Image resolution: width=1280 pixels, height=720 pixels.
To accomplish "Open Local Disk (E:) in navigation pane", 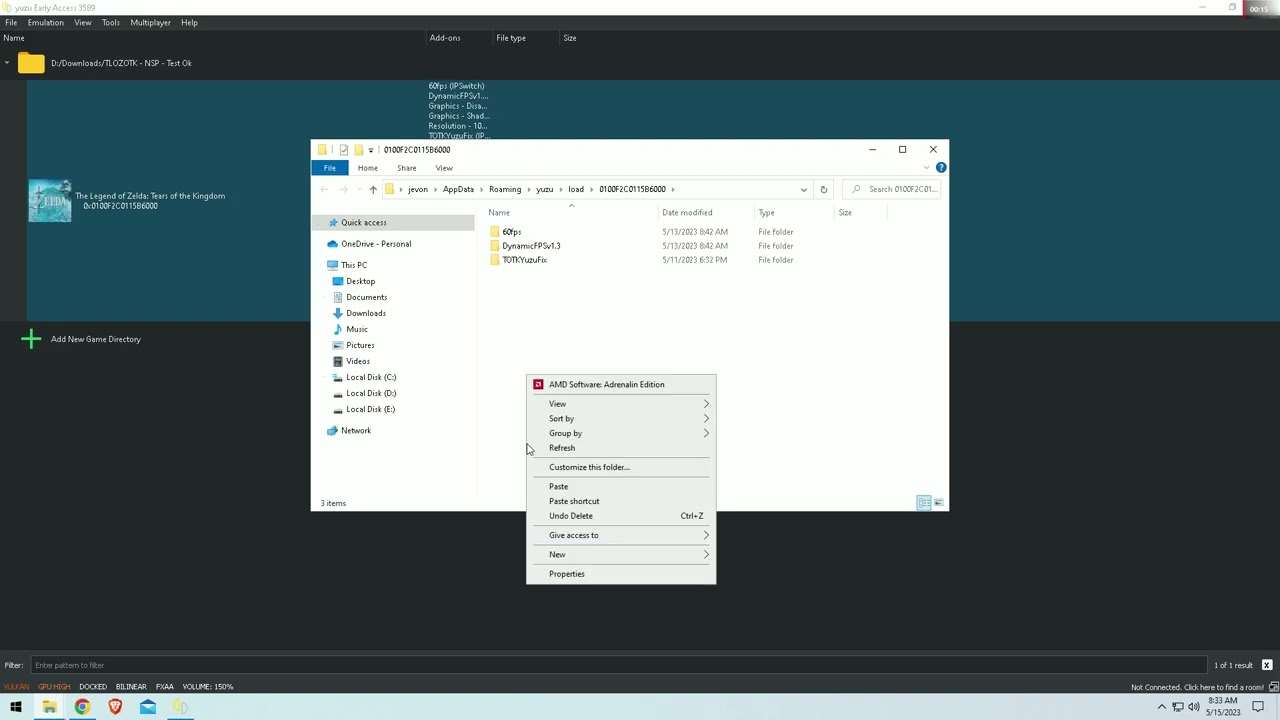I will [371, 409].
